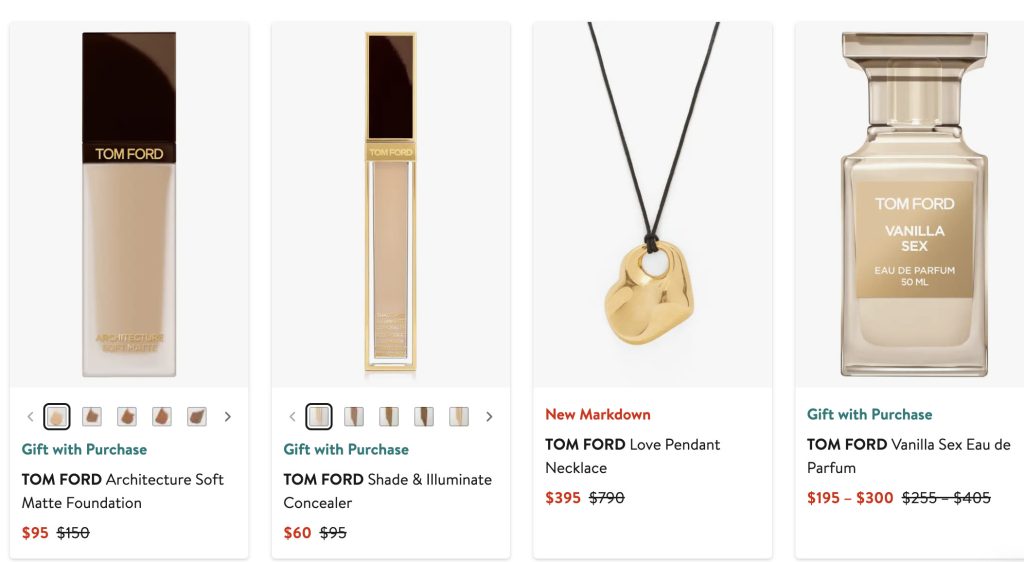Choose the second foundation shade swatch
1024x562 pixels.
pyautogui.click(x=92, y=416)
